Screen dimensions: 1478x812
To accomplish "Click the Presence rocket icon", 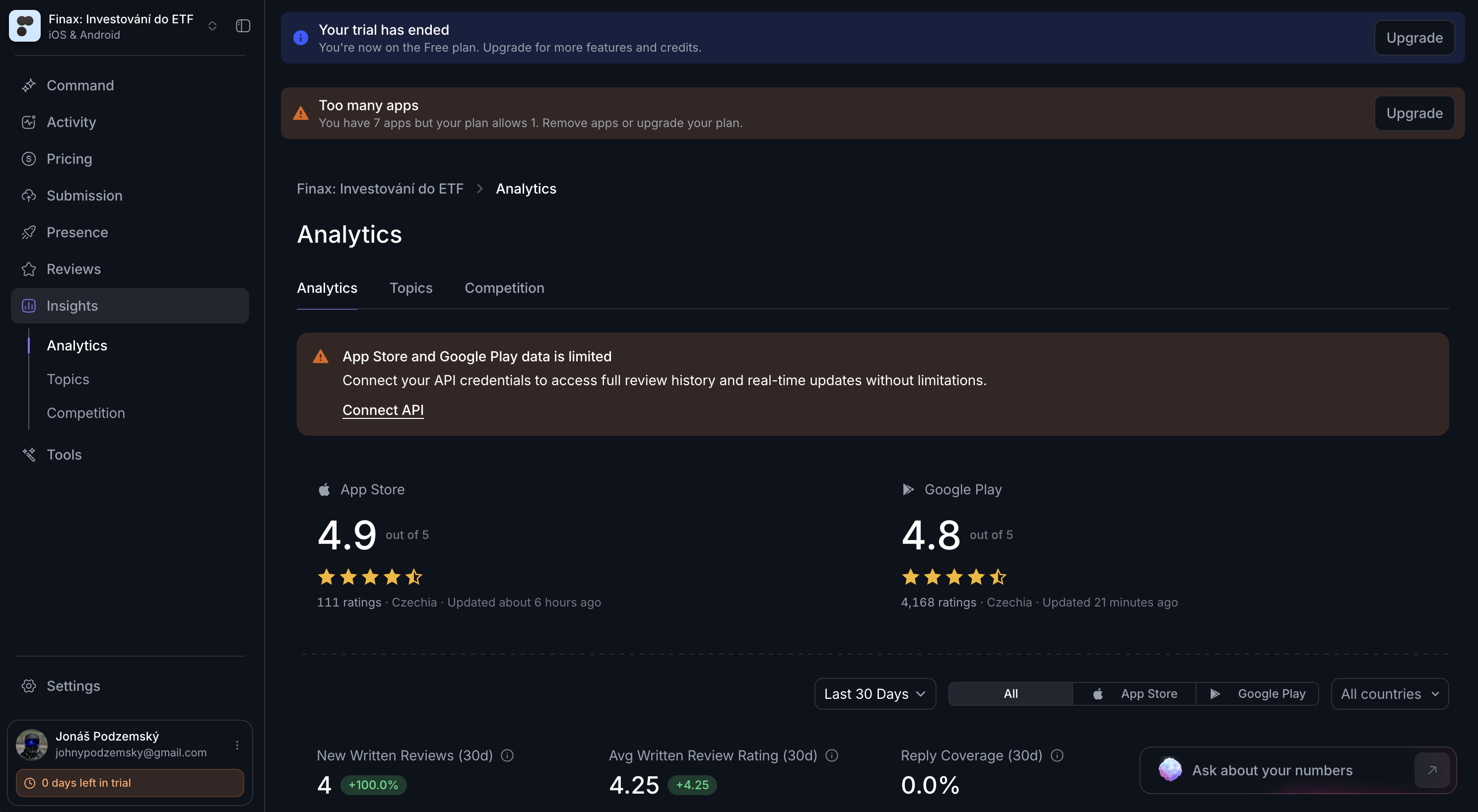I will point(29,232).
